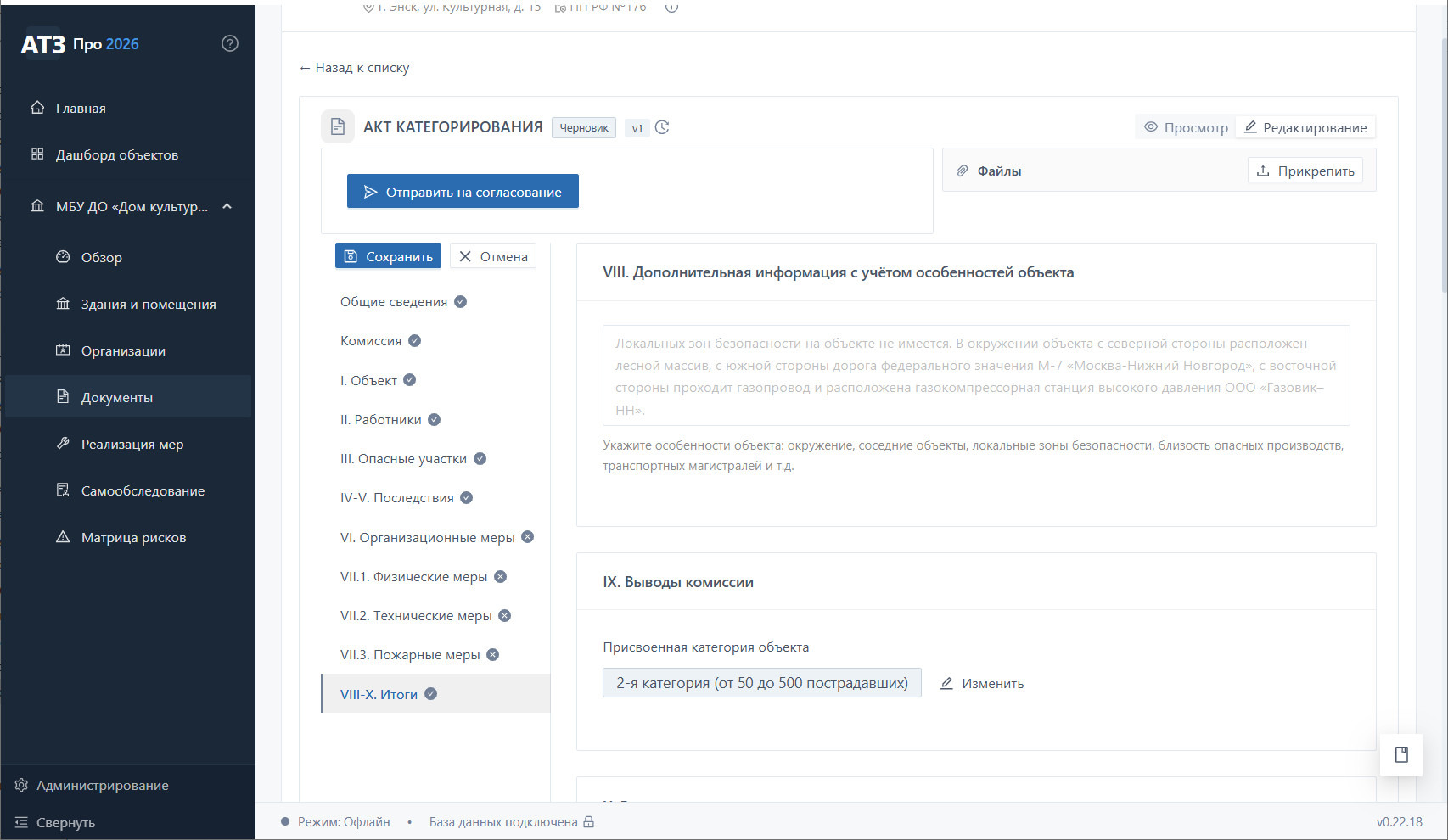Image resolution: width=1448 pixels, height=840 pixels.
Task: Click version label v0.22.18
Action: [x=1400, y=821]
